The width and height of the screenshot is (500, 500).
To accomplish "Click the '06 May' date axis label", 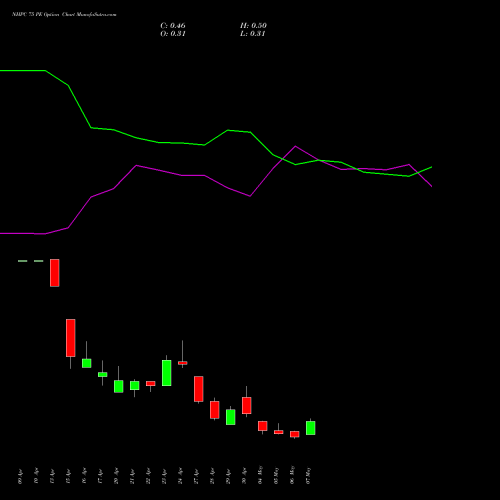I will tap(292, 476).
